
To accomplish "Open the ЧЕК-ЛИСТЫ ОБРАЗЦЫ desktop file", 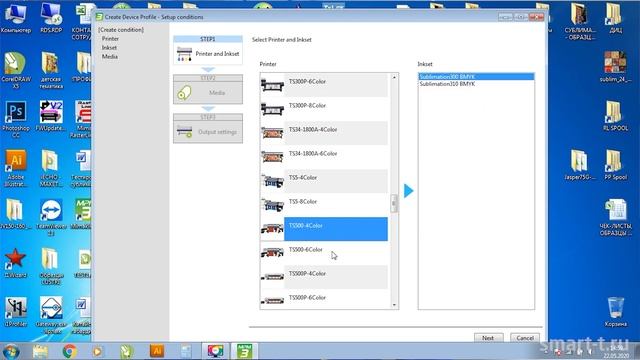I will 616,217.
